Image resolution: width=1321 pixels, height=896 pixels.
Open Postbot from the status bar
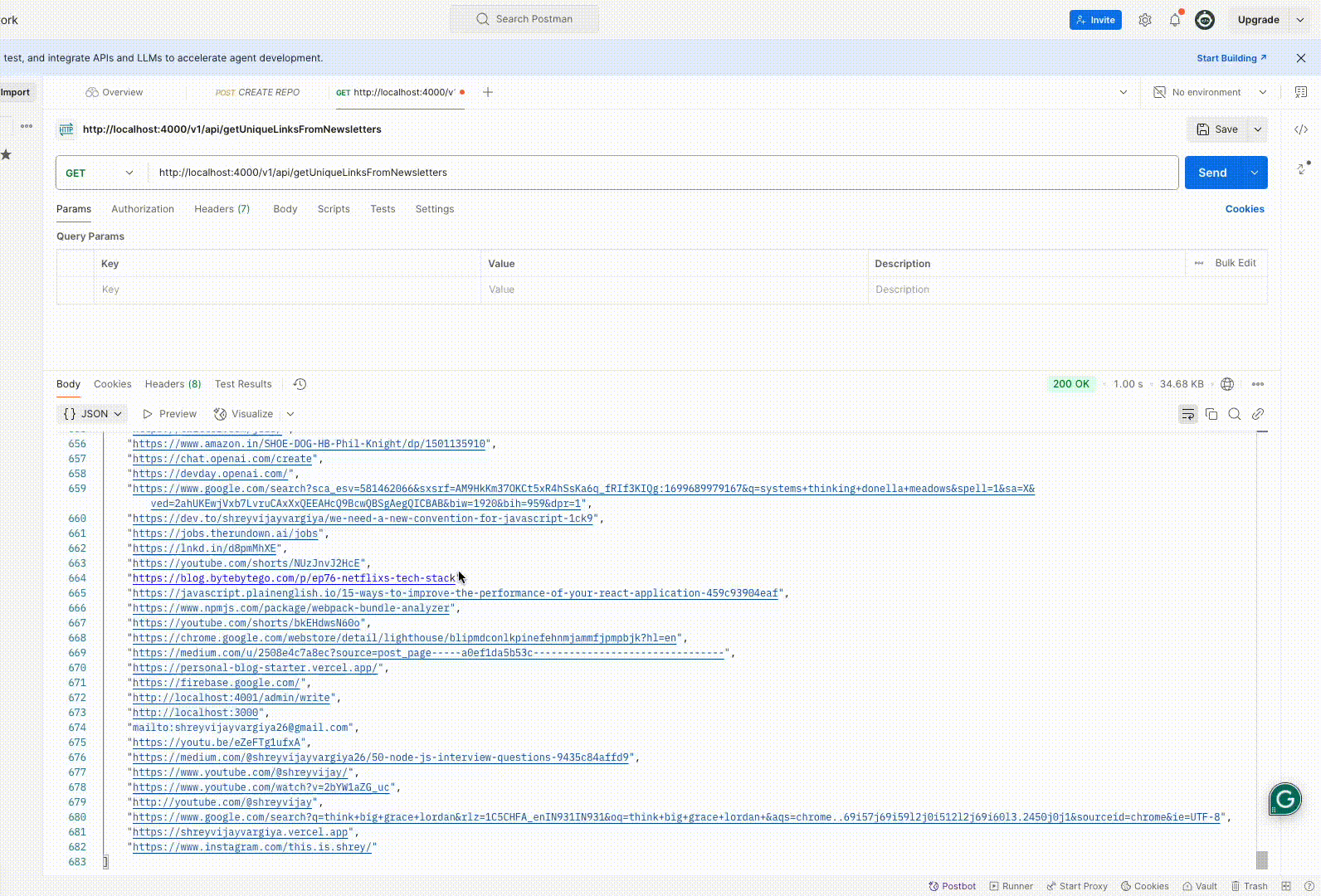(953, 886)
